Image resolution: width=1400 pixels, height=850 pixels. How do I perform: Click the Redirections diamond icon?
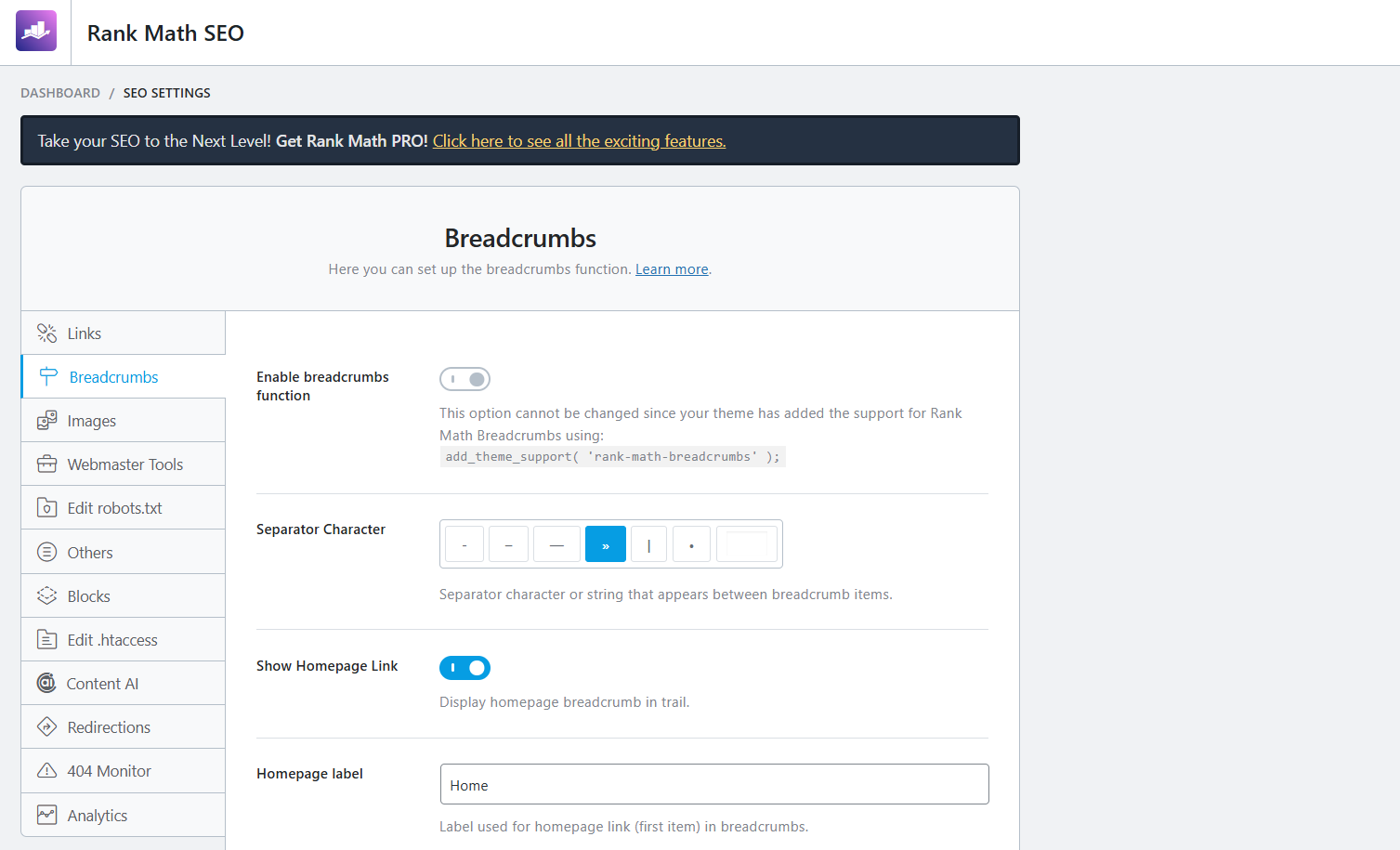click(46, 726)
